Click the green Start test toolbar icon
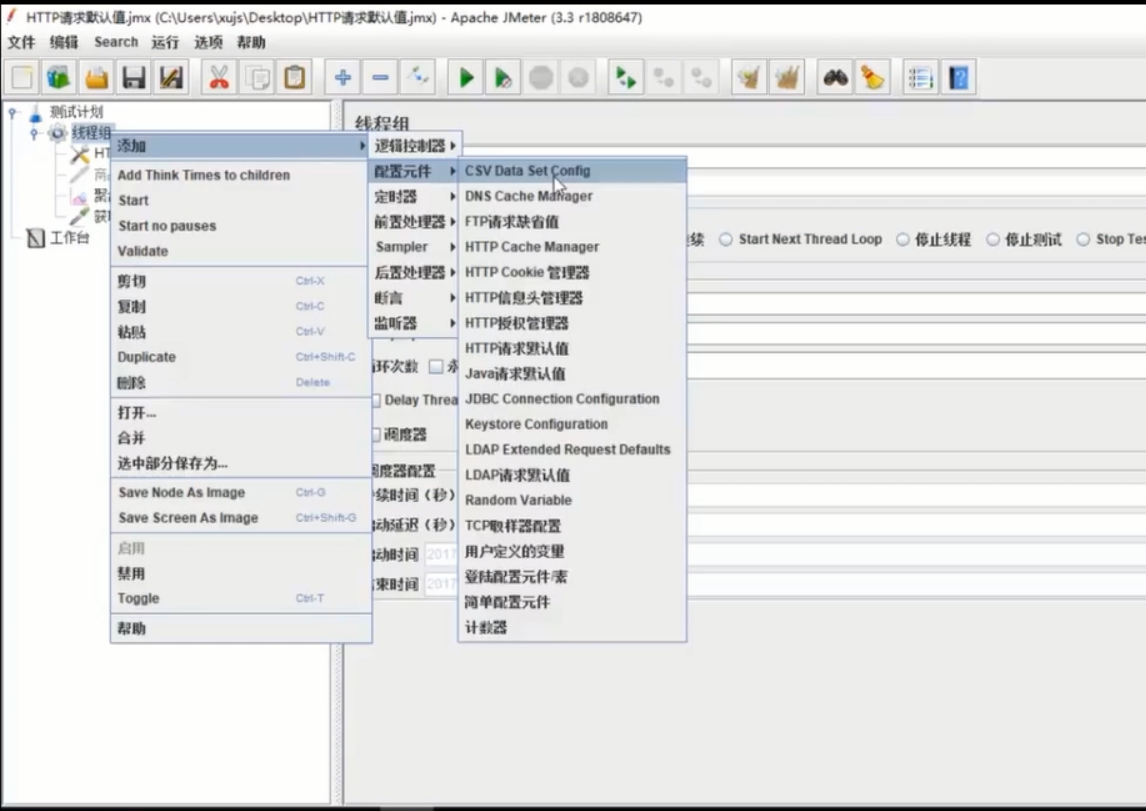Image resolution: width=1146 pixels, height=811 pixels. coord(466,78)
